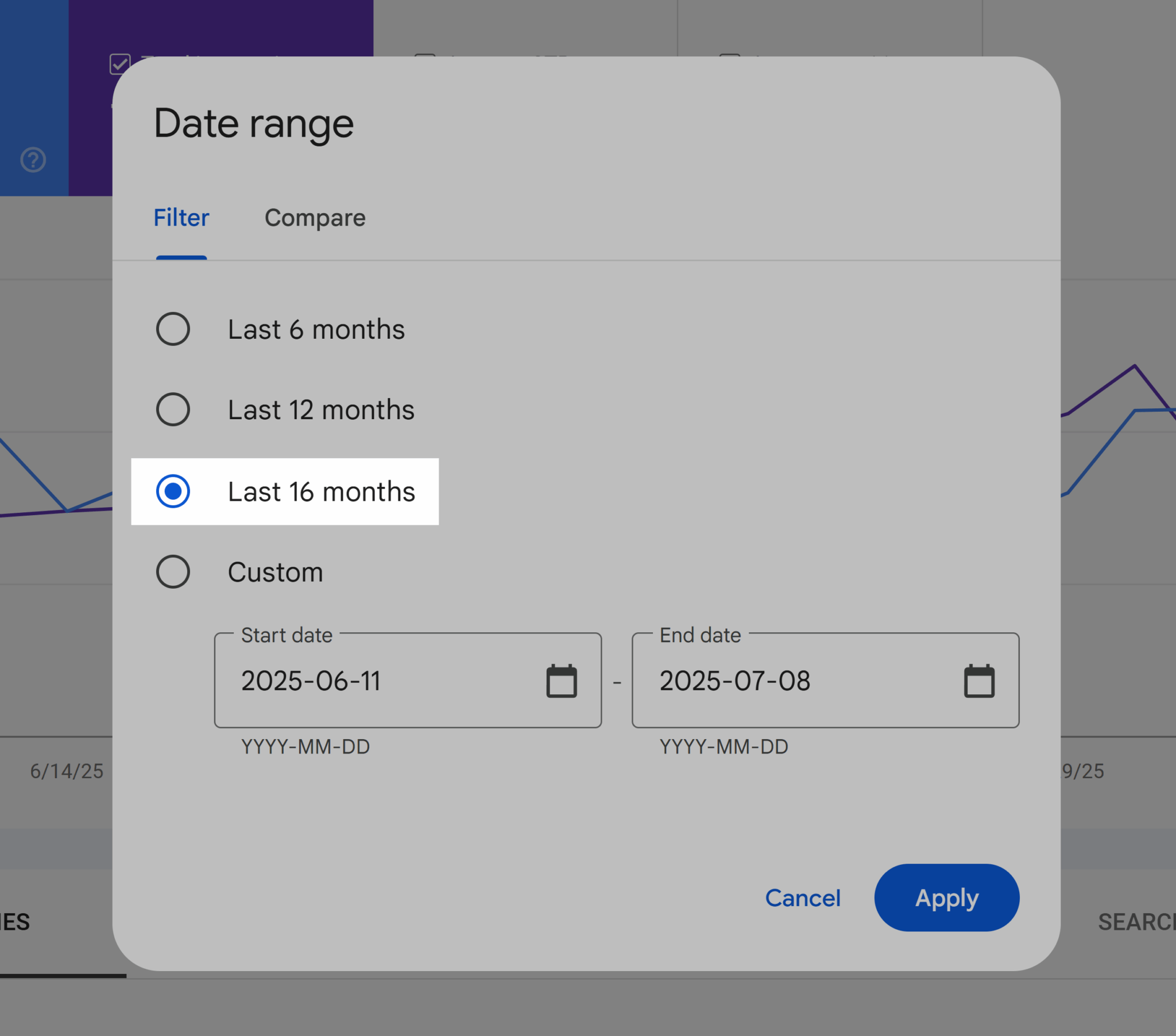This screenshot has width=1176, height=1036.
Task: Select the Last 12 months option
Action: (x=173, y=410)
